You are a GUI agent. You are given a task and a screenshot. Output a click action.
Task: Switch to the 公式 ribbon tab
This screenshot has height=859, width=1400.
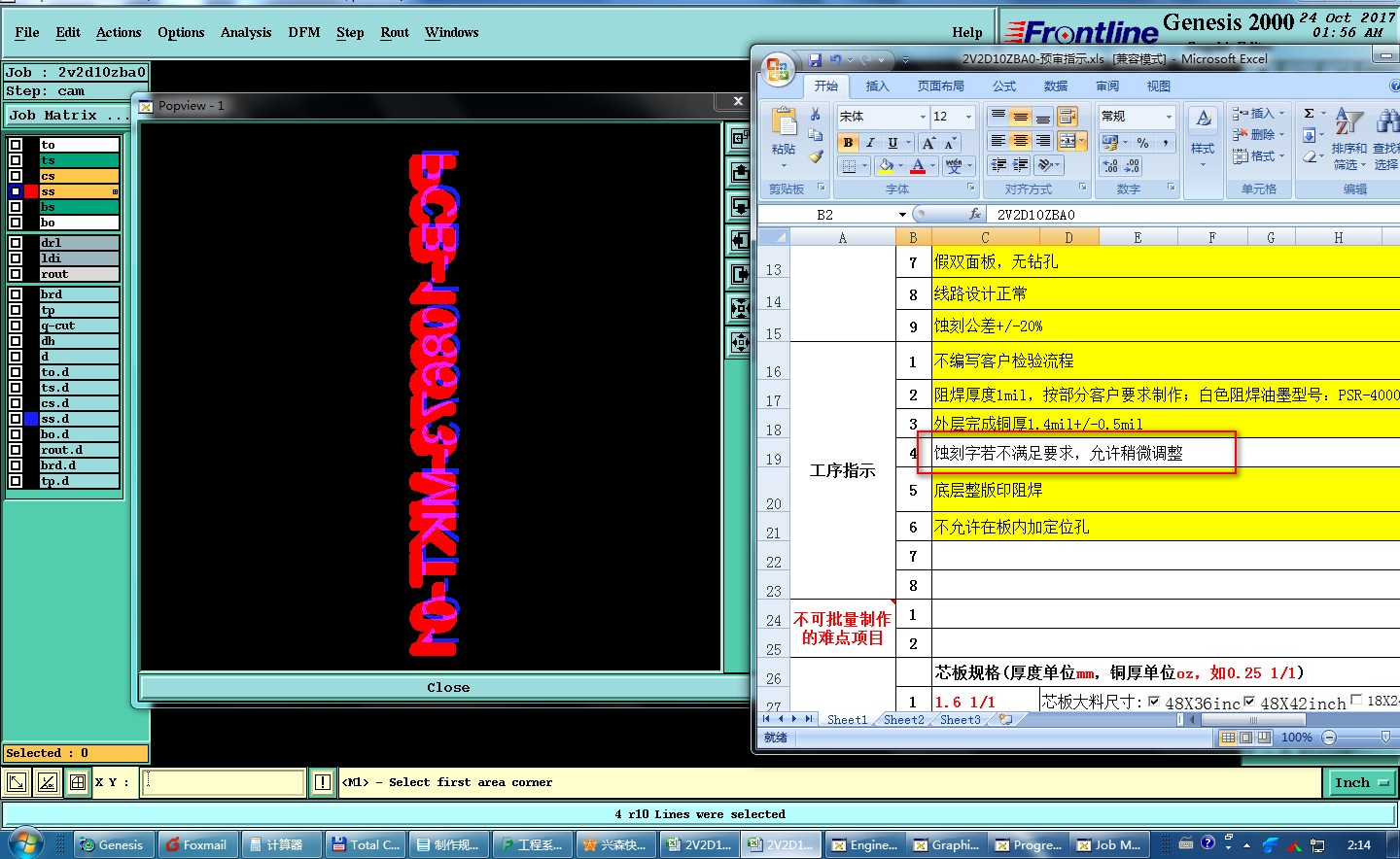tap(1004, 86)
